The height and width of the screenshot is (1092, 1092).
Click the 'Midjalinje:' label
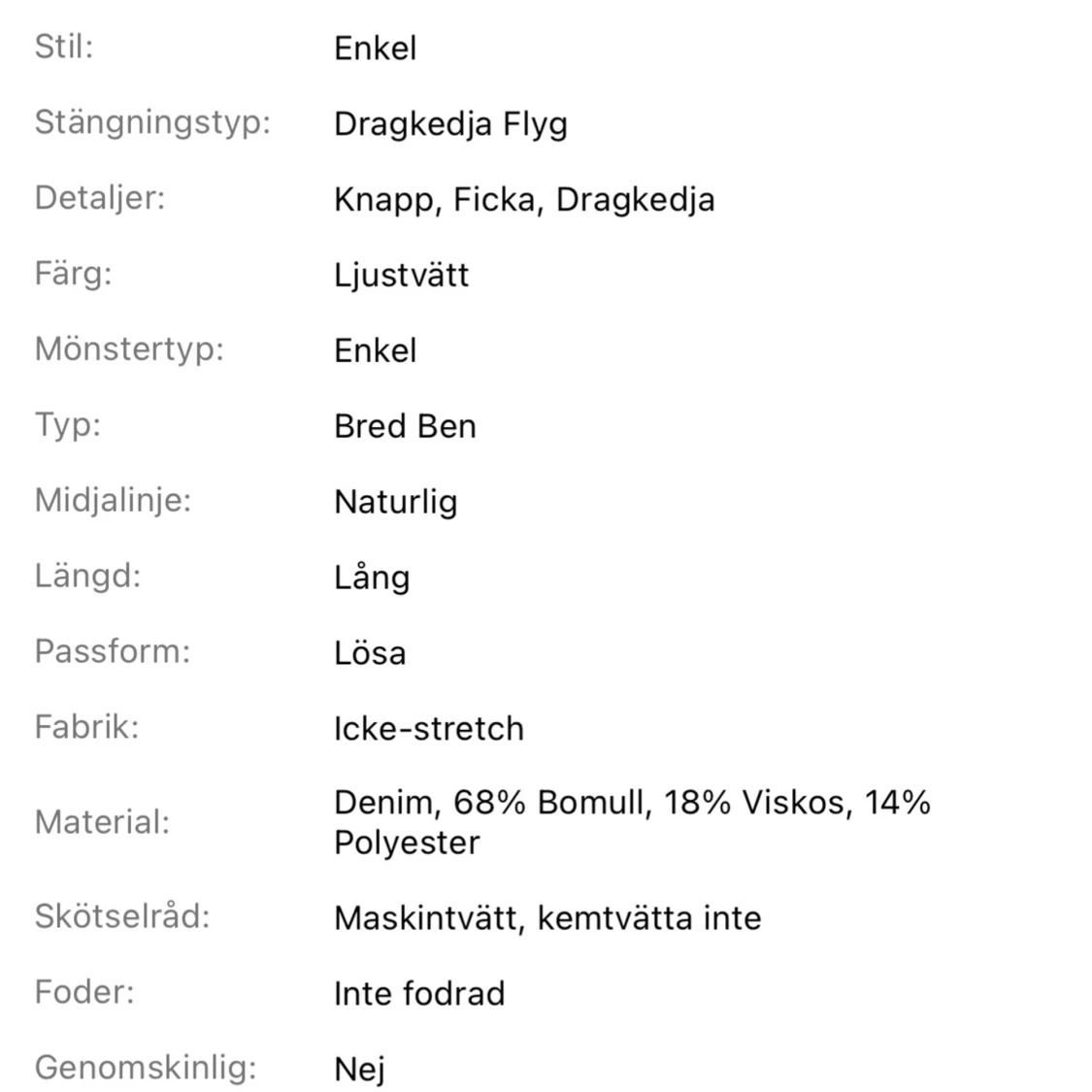click(113, 500)
